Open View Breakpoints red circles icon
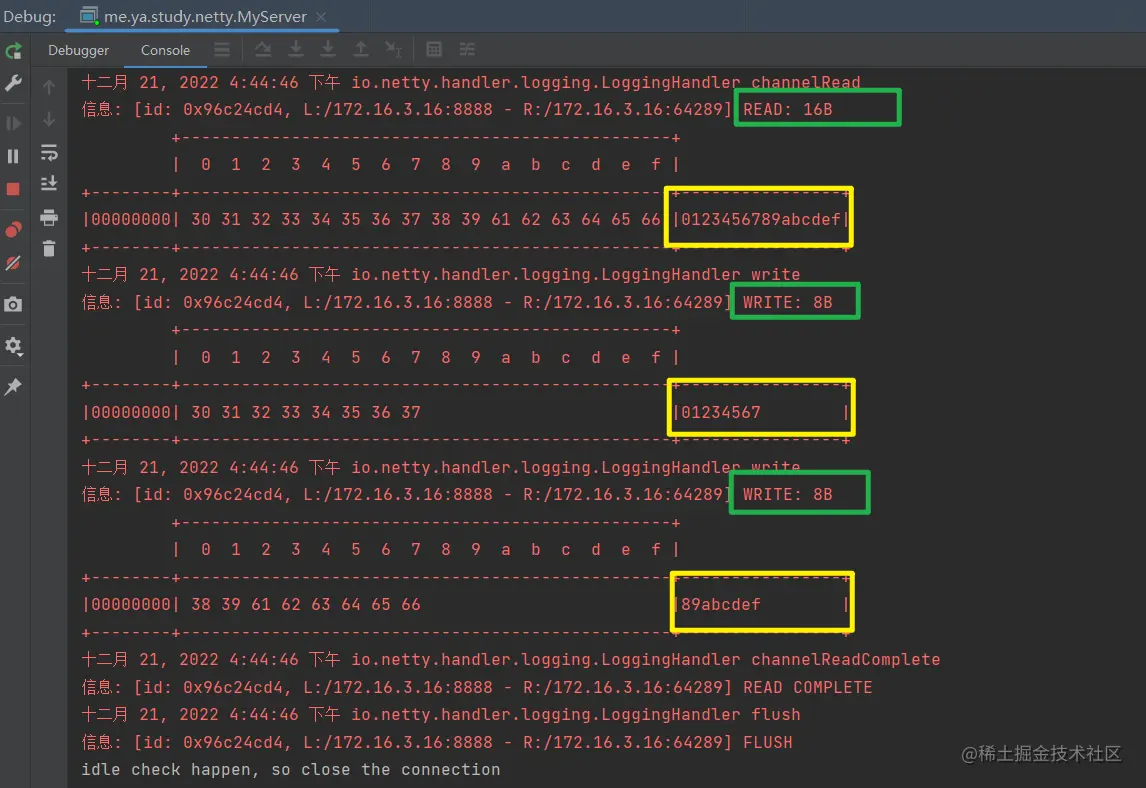This screenshot has height=788, width=1146. tap(13, 230)
